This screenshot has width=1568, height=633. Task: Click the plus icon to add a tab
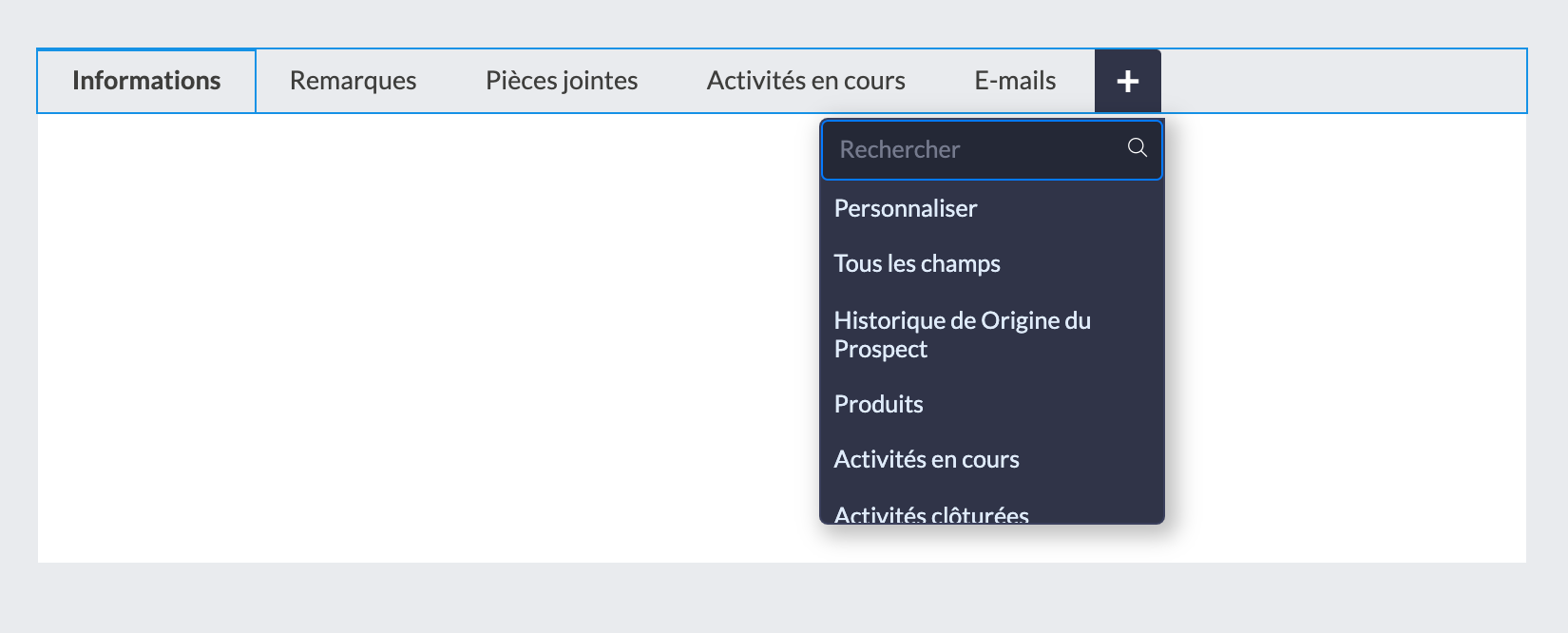click(x=1127, y=82)
